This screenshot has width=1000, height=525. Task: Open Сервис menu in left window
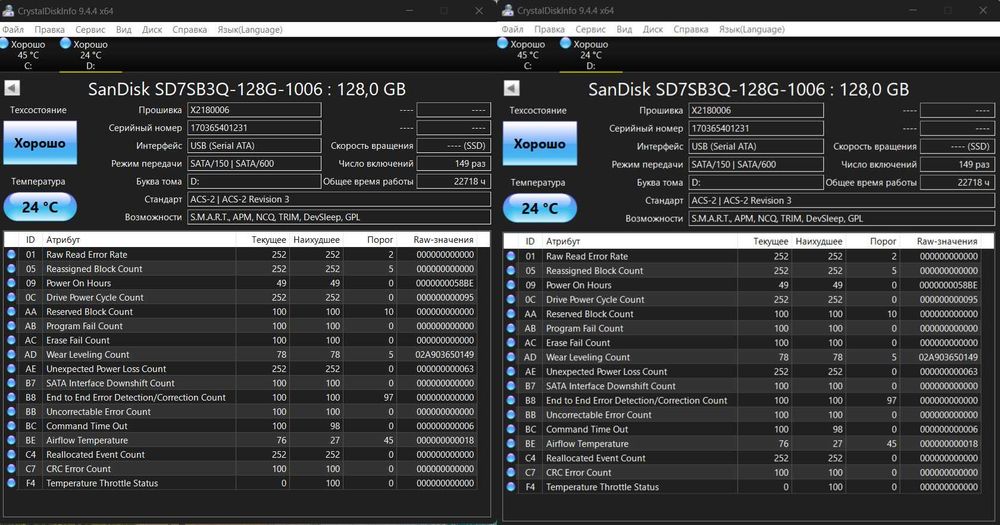(x=90, y=29)
